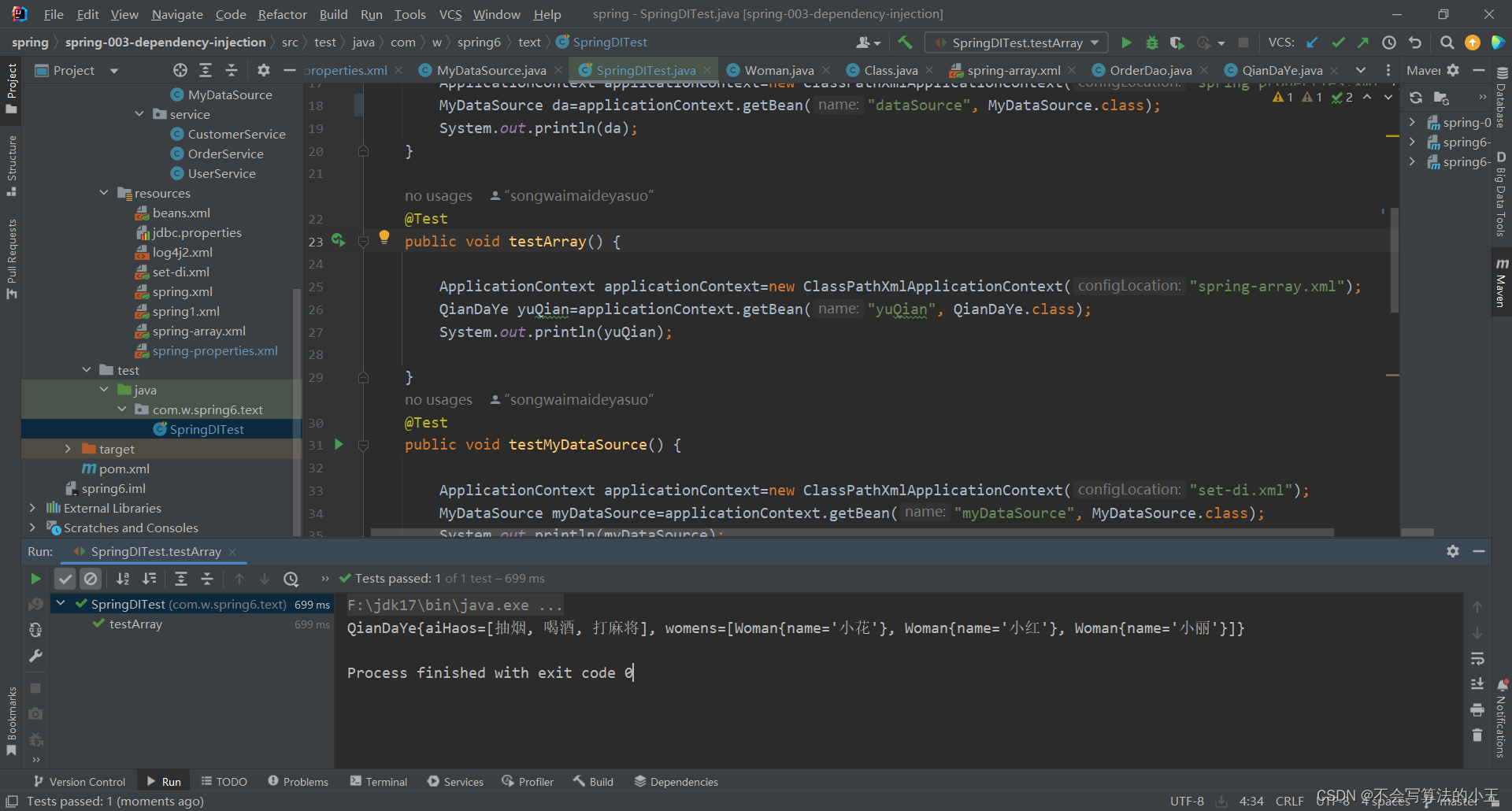Click run gutter icon beside testMyDataSource
This screenshot has height=811, width=1512.
339,444
